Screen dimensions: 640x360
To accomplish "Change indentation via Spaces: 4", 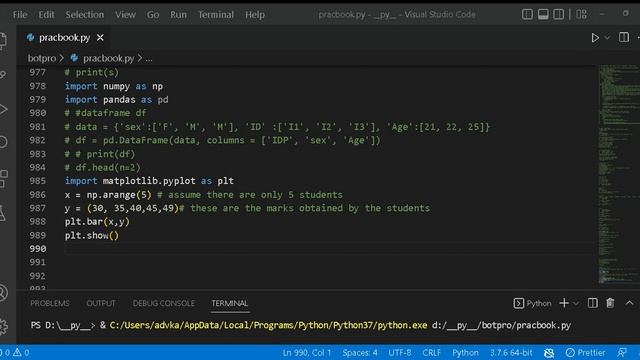I will pyautogui.click(x=360, y=352).
